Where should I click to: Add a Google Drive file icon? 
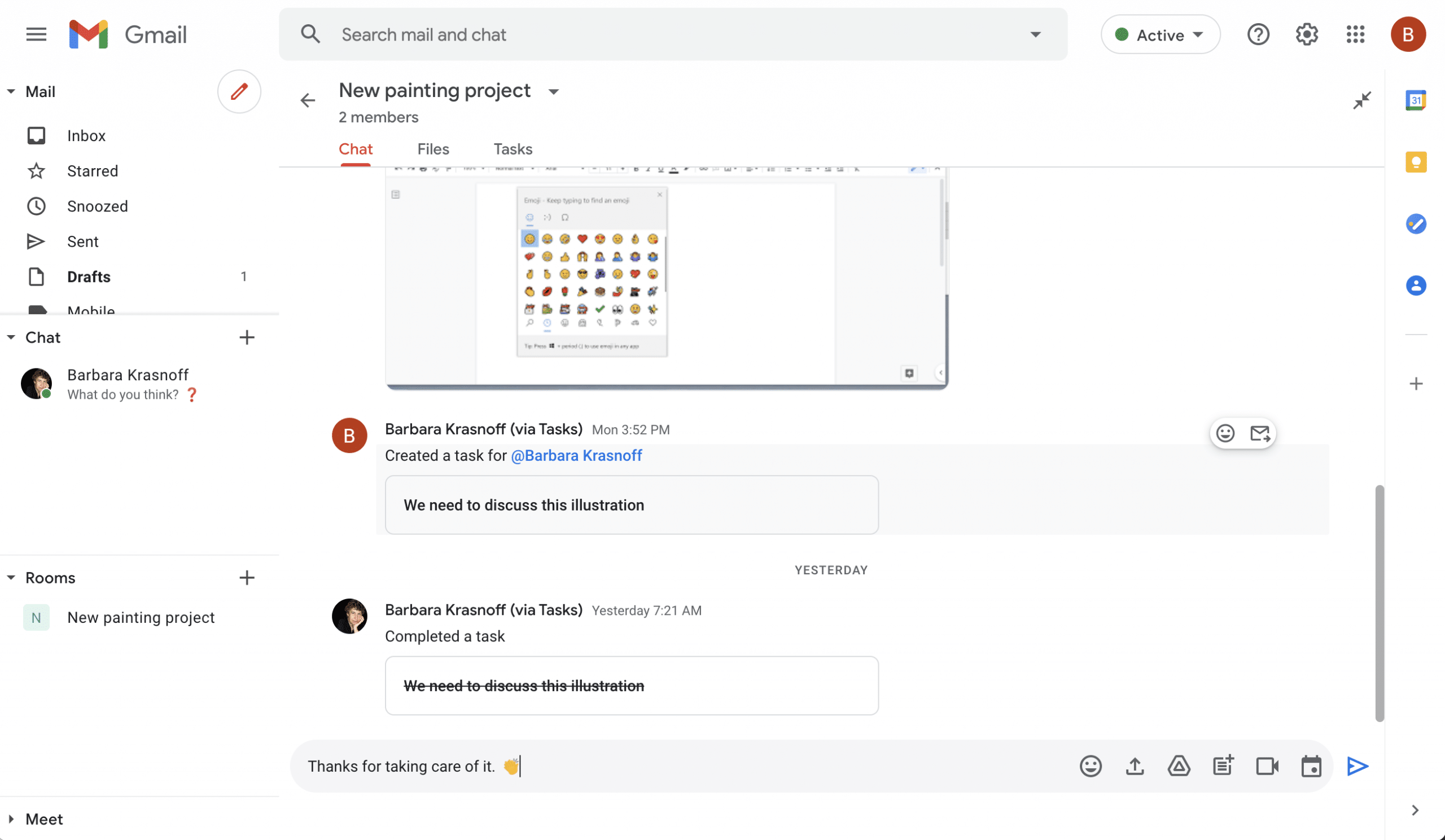1179,766
